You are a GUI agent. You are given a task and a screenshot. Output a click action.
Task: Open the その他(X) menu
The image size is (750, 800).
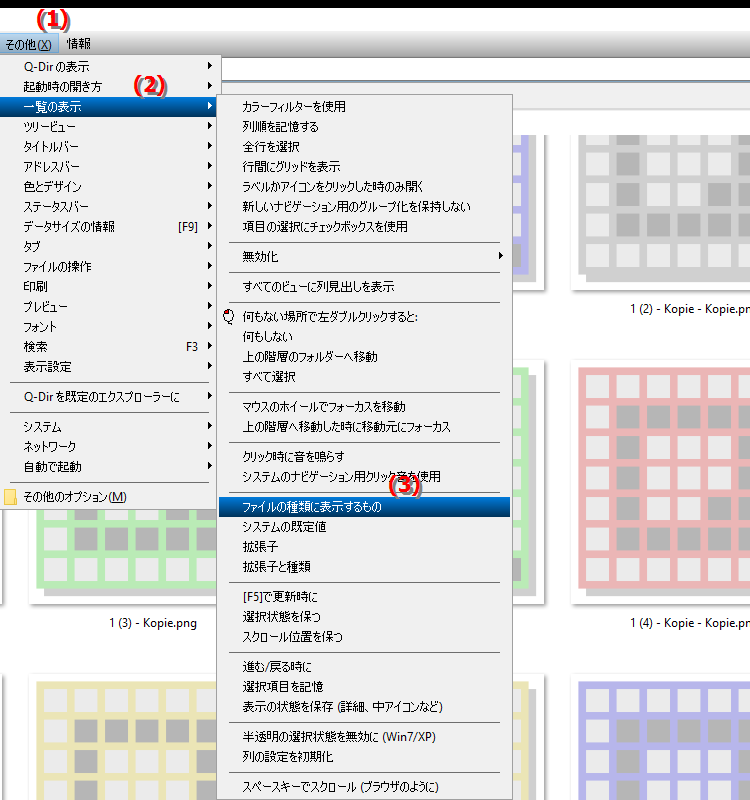(29, 44)
